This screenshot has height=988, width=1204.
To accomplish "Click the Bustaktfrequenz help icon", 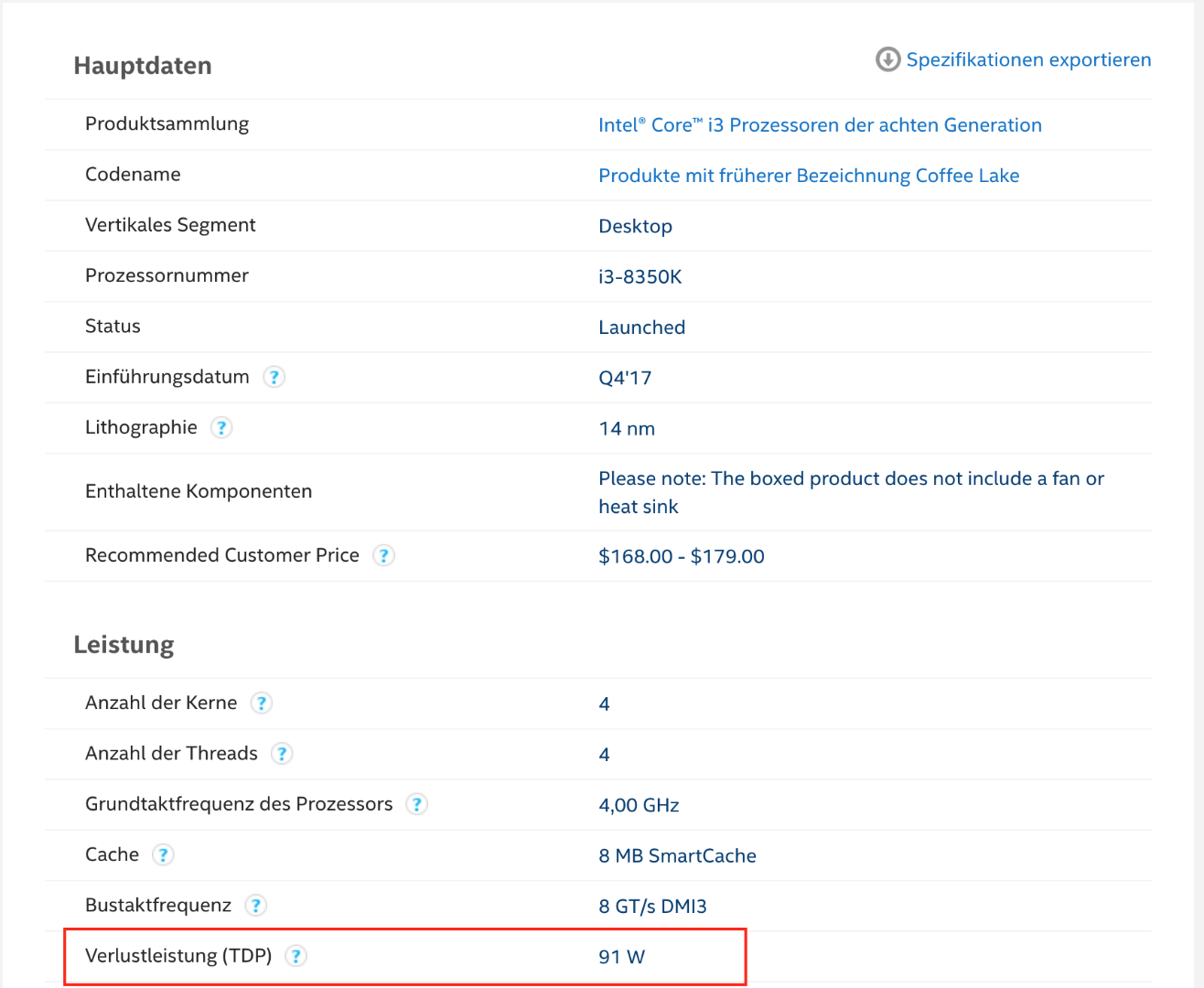I will tap(256, 906).
